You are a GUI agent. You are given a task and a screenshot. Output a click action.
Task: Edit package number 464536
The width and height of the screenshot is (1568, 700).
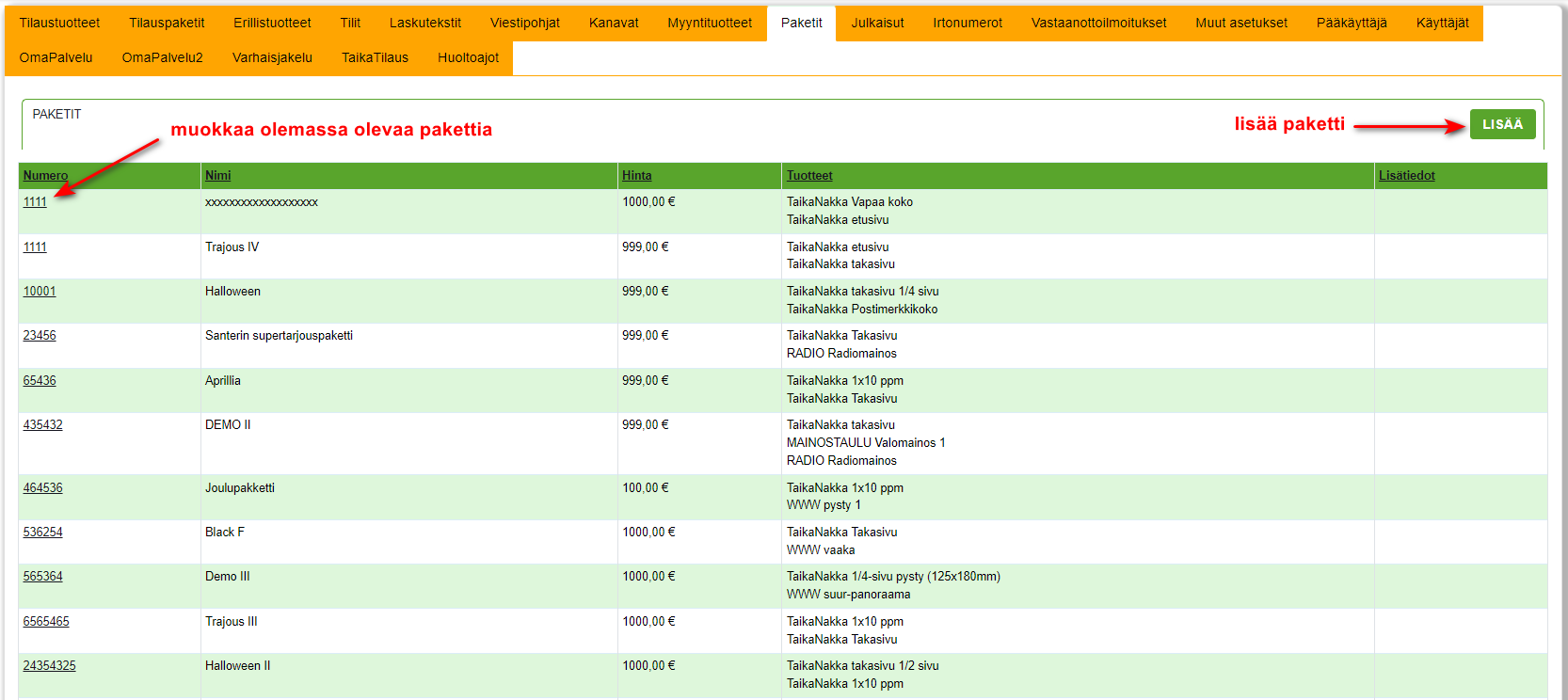coord(42,488)
